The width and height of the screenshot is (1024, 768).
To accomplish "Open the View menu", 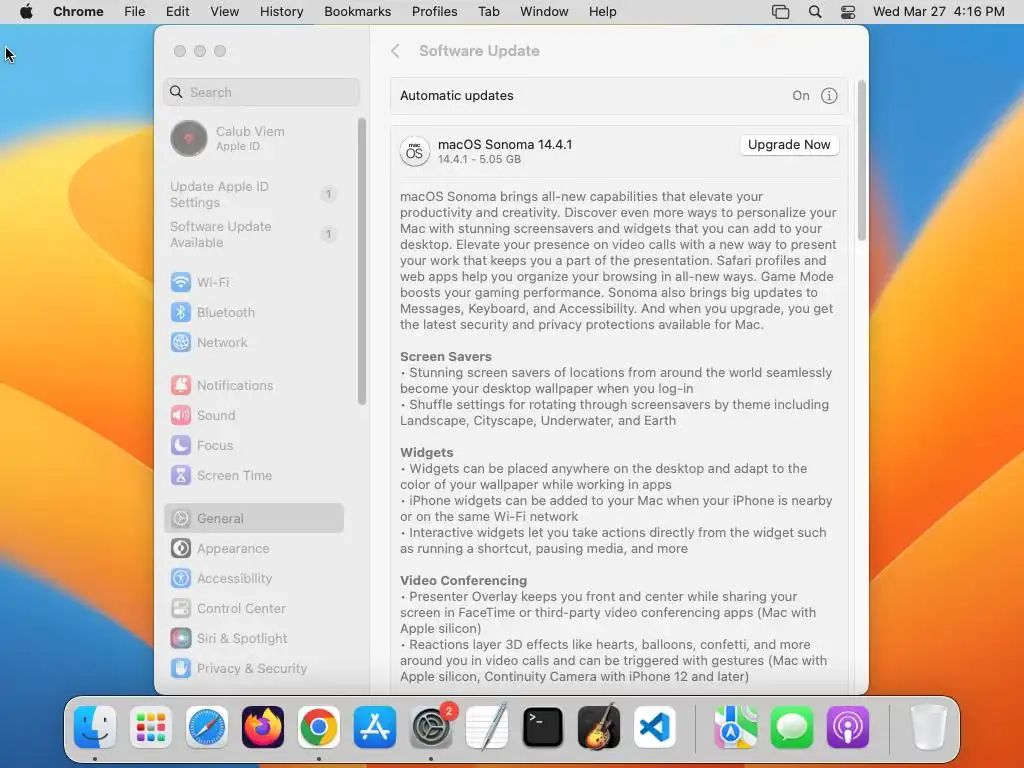I will (224, 12).
